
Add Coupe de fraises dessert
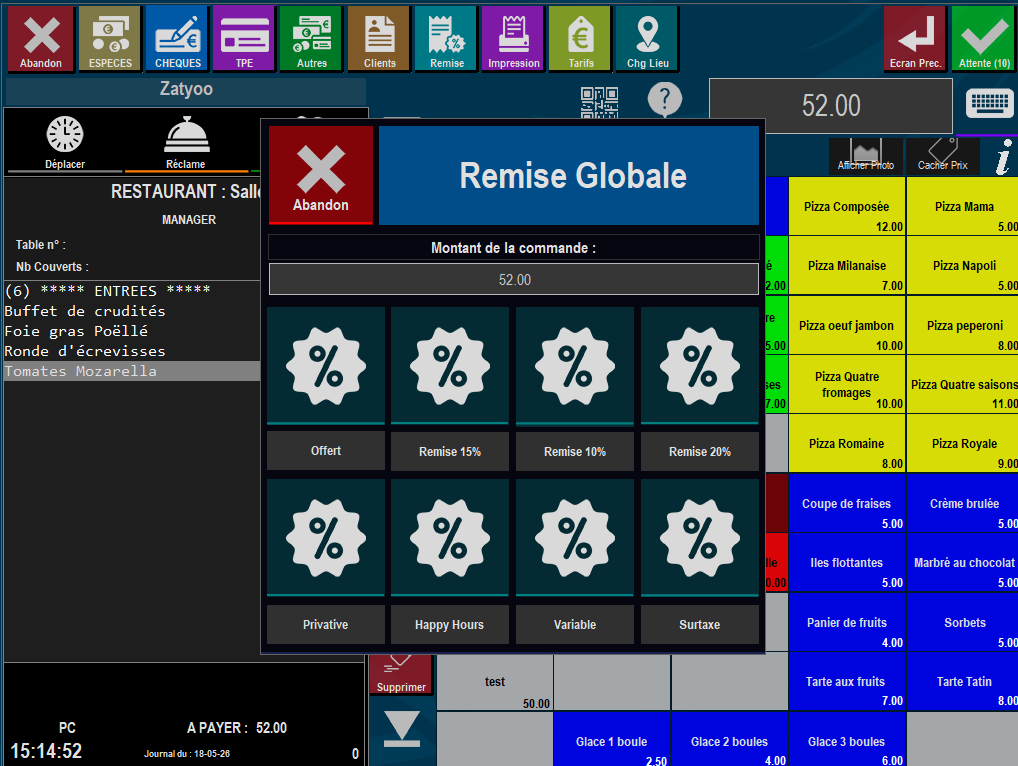[847, 503]
